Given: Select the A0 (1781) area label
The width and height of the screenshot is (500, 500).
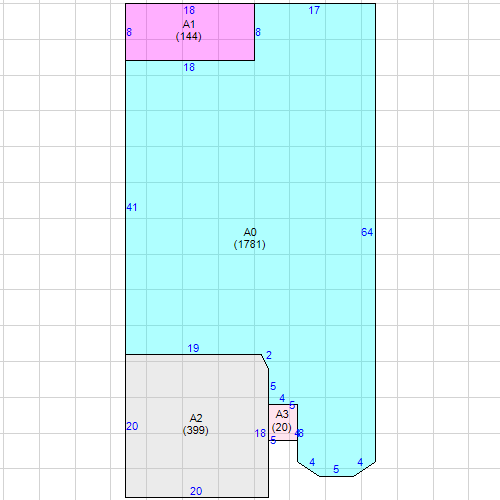Looking at the screenshot, I should tap(250, 238).
